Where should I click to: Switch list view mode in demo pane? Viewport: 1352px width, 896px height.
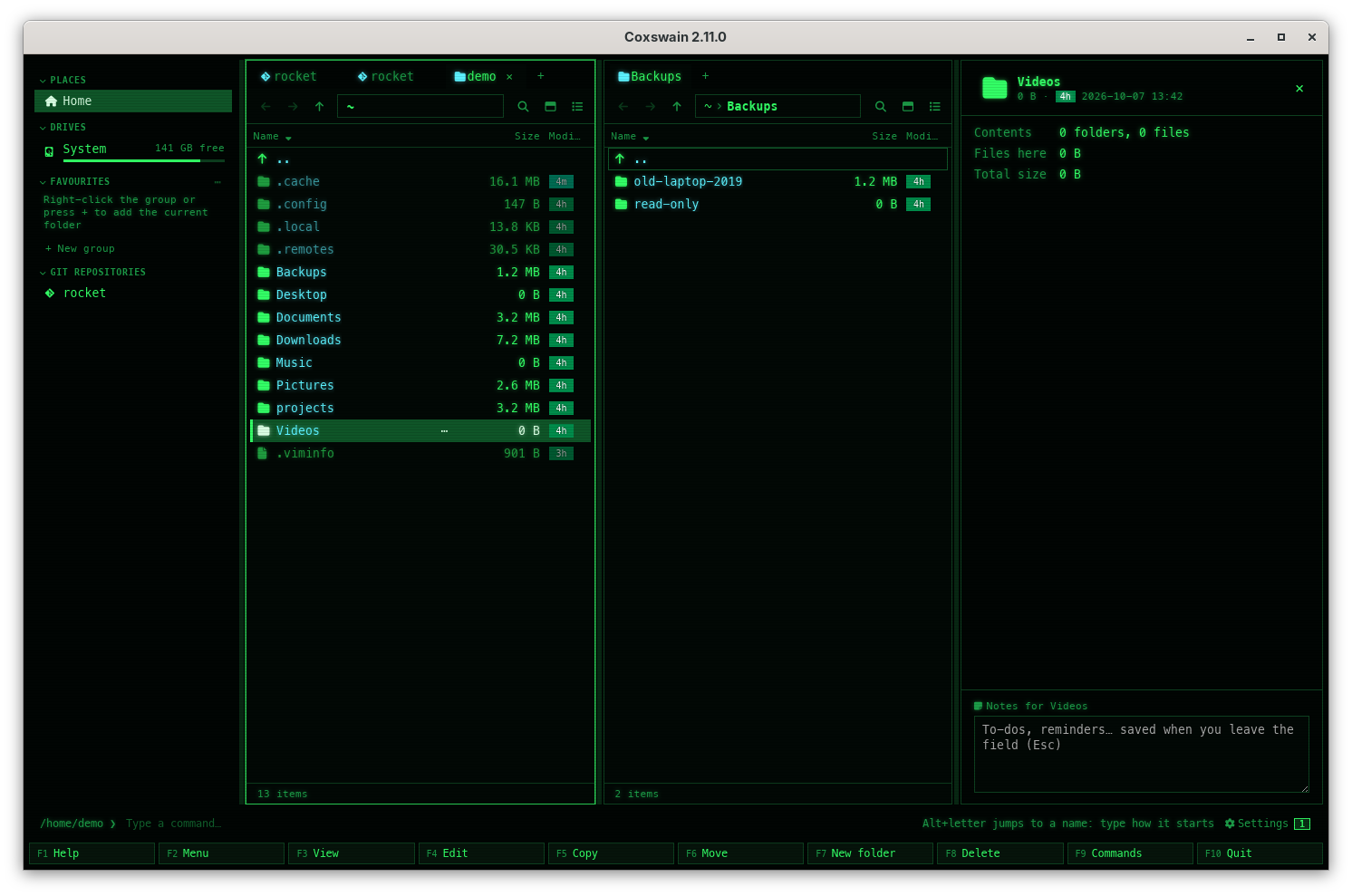click(577, 107)
